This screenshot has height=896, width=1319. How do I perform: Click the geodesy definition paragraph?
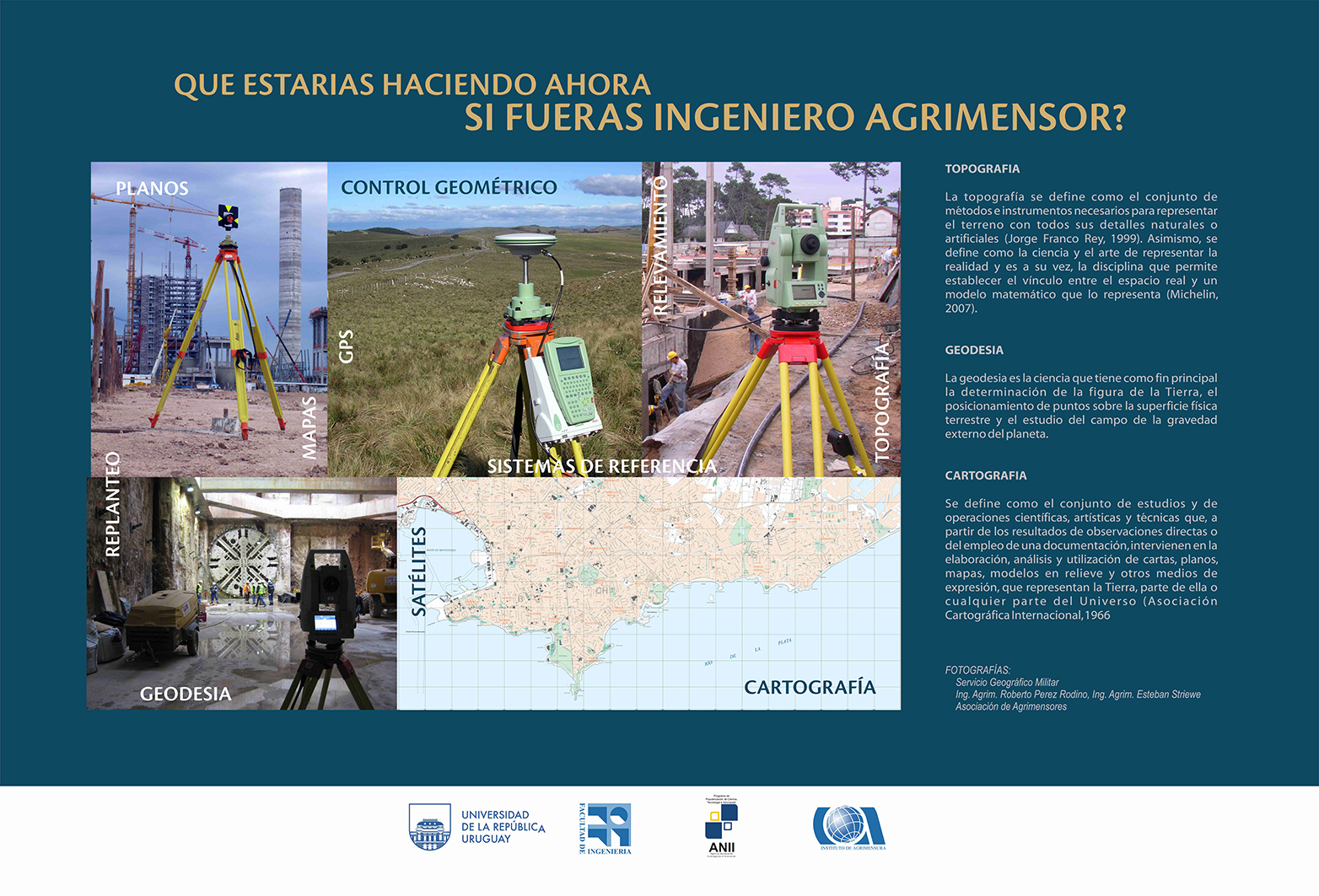1081,405
